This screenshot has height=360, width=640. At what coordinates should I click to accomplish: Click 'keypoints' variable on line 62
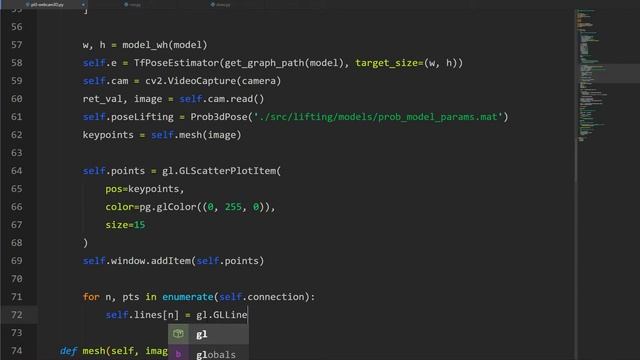click(108, 135)
